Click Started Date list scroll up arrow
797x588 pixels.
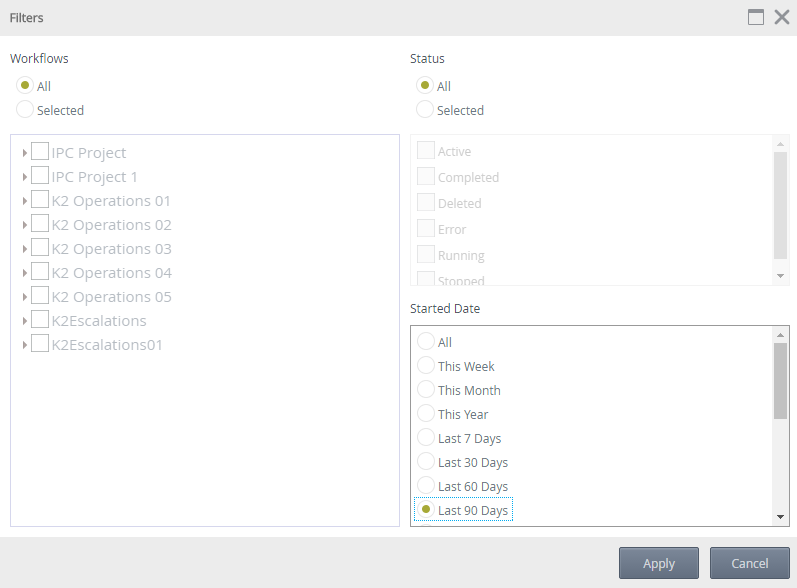pos(780,335)
